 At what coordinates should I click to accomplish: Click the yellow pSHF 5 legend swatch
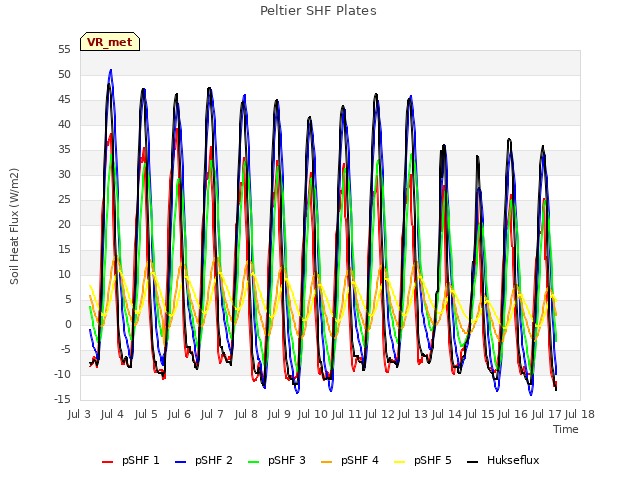pos(400,462)
